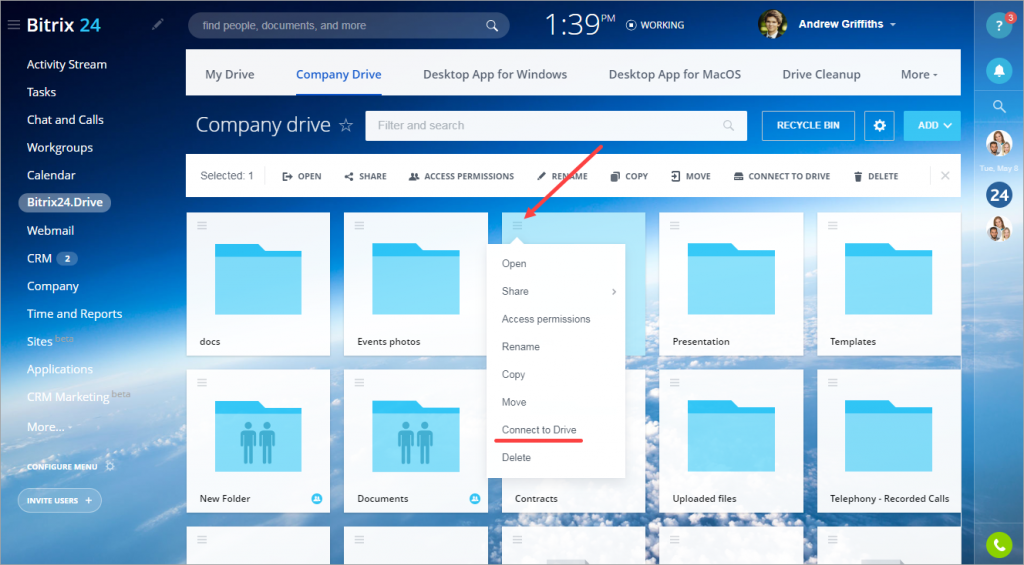The width and height of the screenshot is (1024, 565).
Task: Click the green phone call icon
Action: [x=999, y=544]
